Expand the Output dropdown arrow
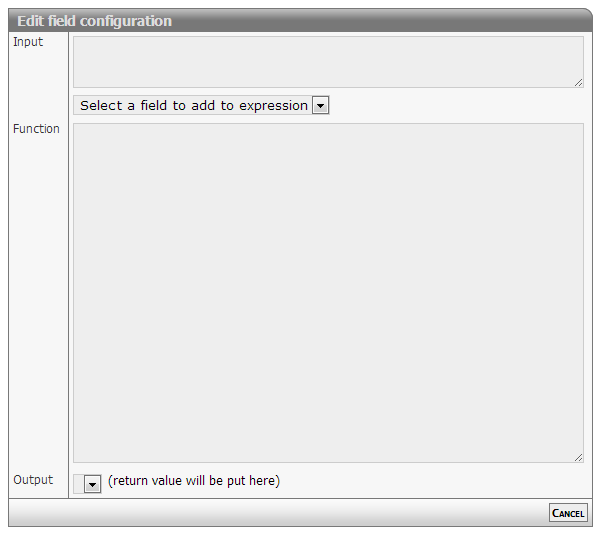The image size is (601, 533). (x=93, y=484)
